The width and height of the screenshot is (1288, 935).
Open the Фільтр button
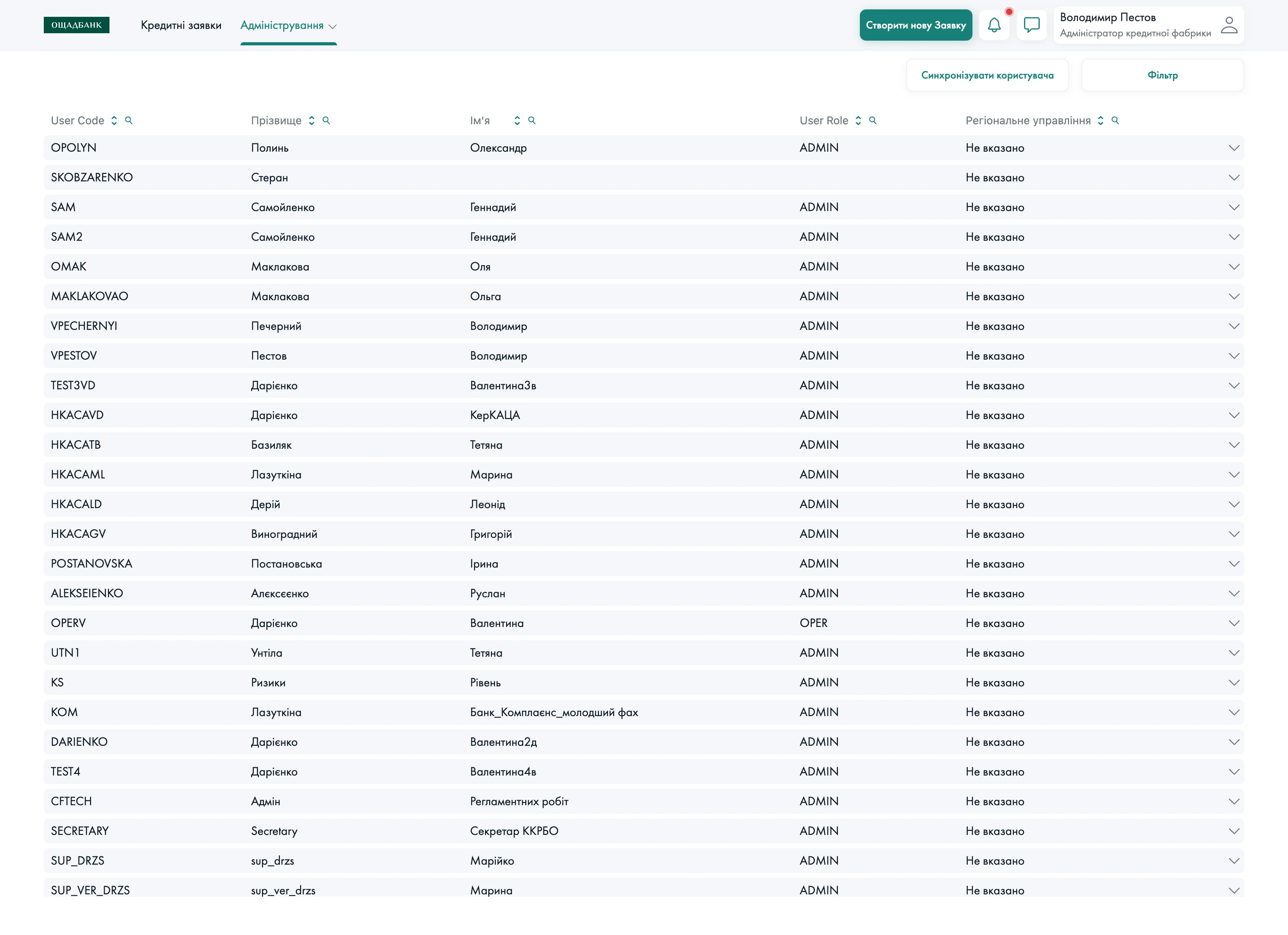pyautogui.click(x=1162, y=75)
